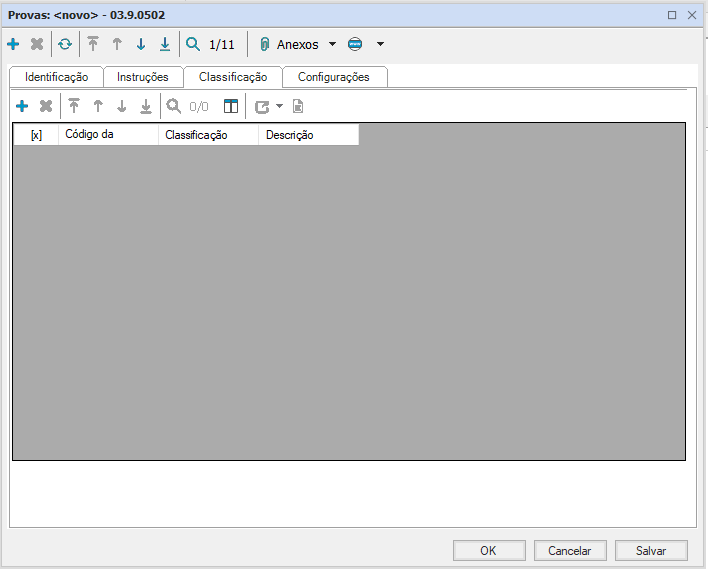The image size is (708, 569).
Task: Jump to last record in the main toolbar
Action: tap(165, 45)
